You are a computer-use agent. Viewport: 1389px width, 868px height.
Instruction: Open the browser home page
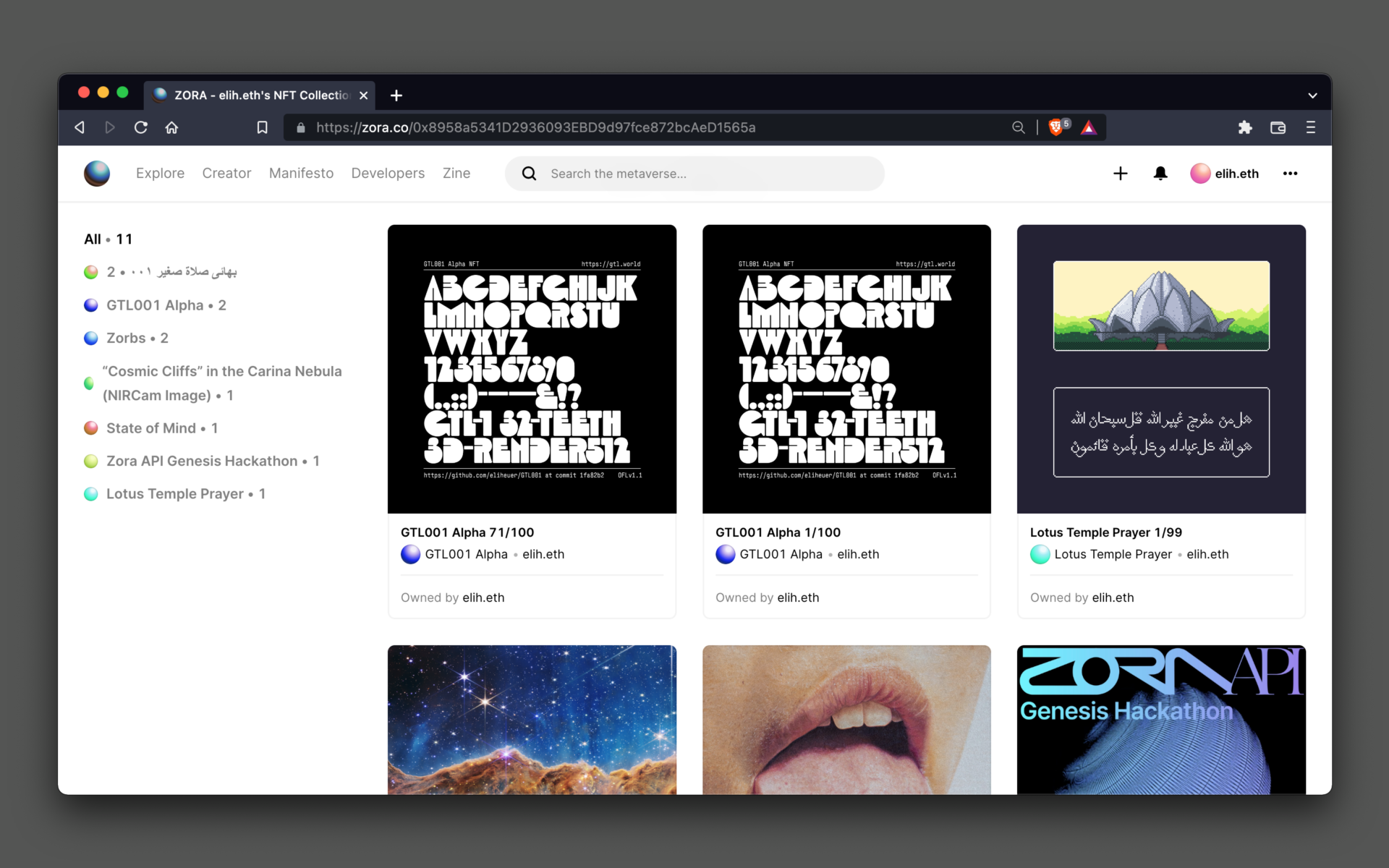171,127
